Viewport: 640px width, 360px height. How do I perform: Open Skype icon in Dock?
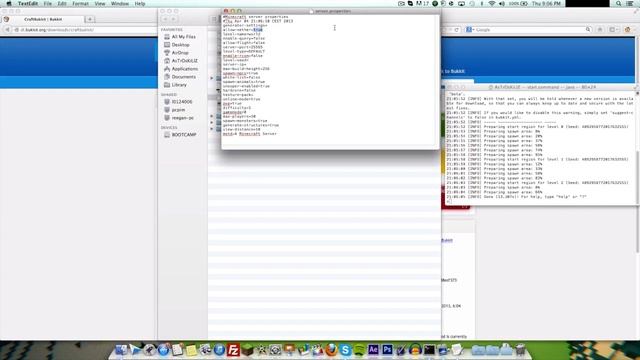click(x=345, y=350)
